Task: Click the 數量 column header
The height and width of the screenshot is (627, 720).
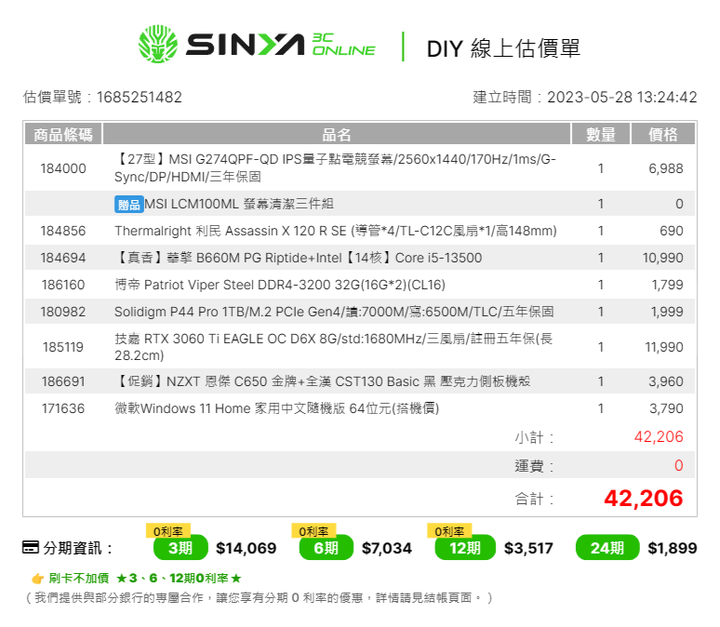Action: (601, 134)
